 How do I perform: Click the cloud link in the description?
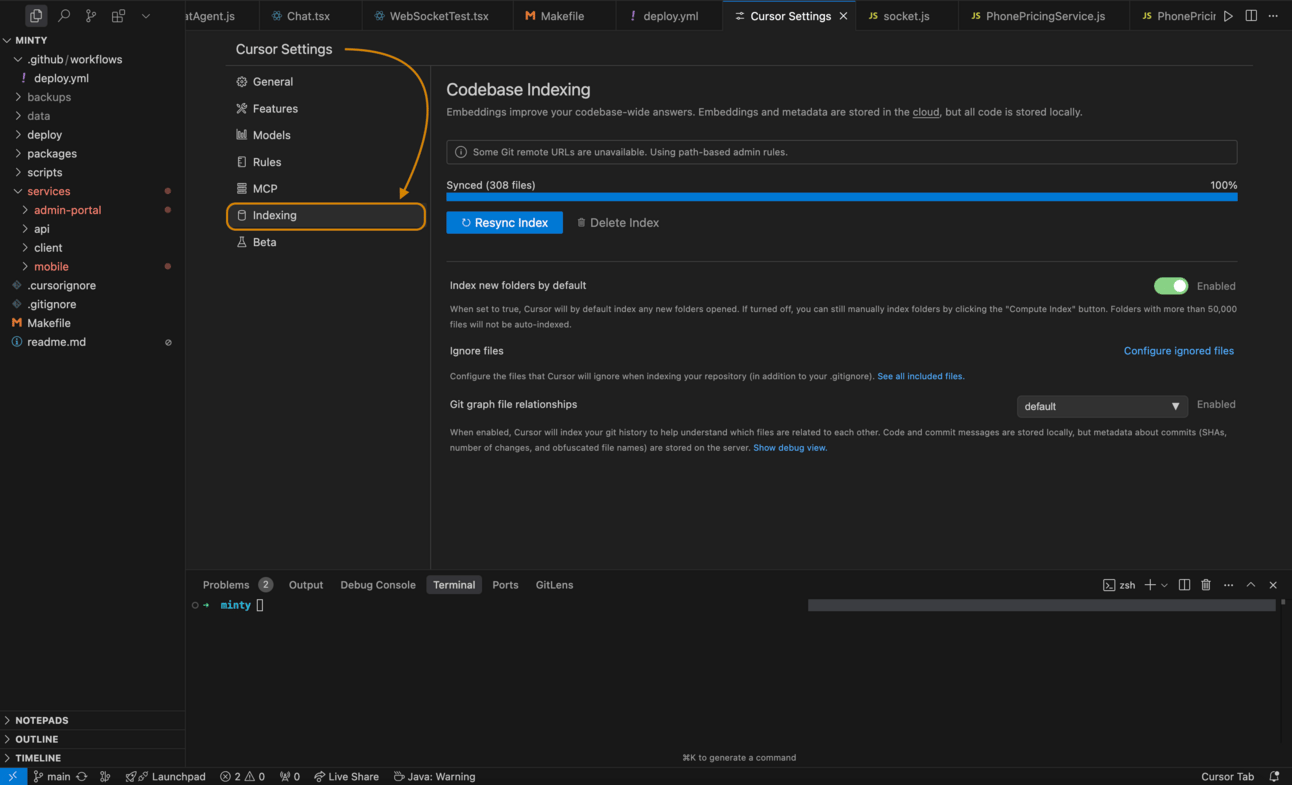click(x=926, y=112)
